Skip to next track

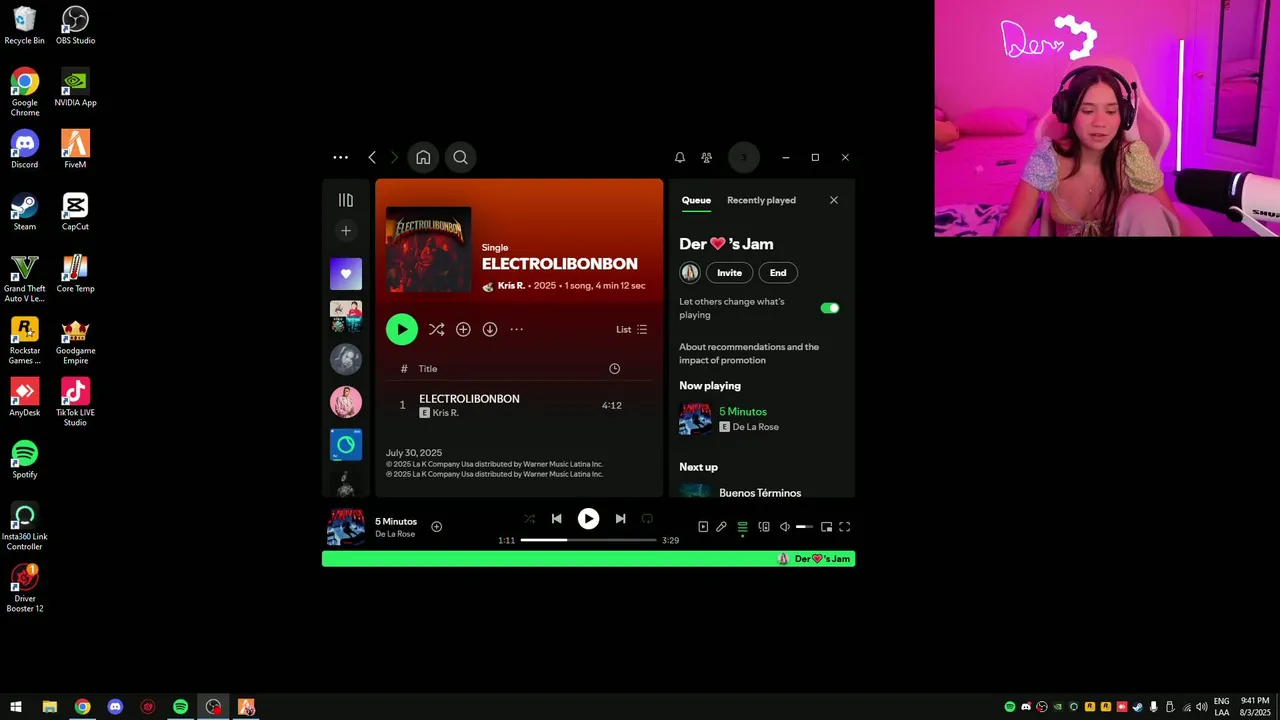[620, 518]
